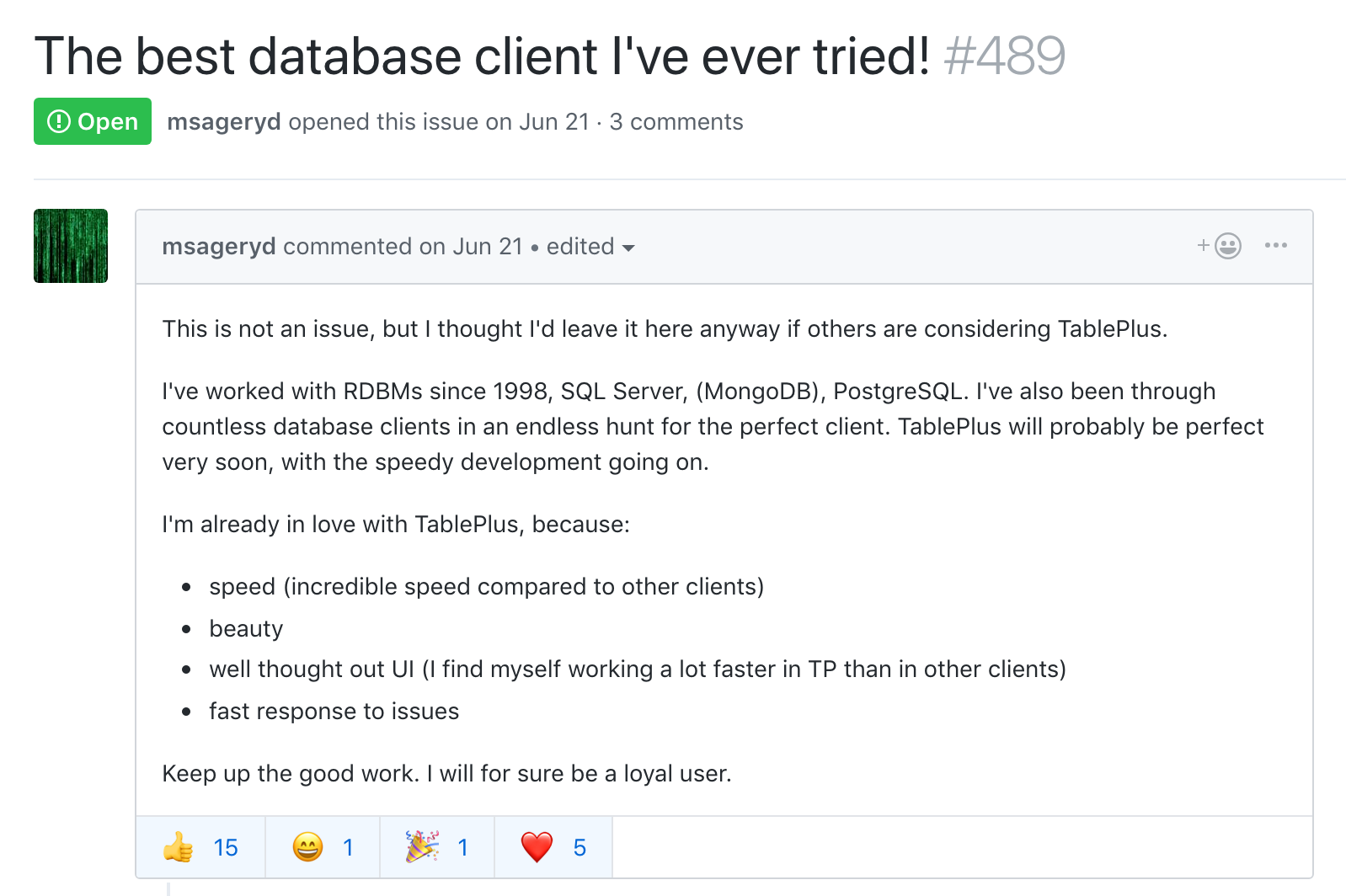Viewport: 1346px width, 896px height.
Task: Toggle the party popper reaction
Action: click(x=437, y=847)
